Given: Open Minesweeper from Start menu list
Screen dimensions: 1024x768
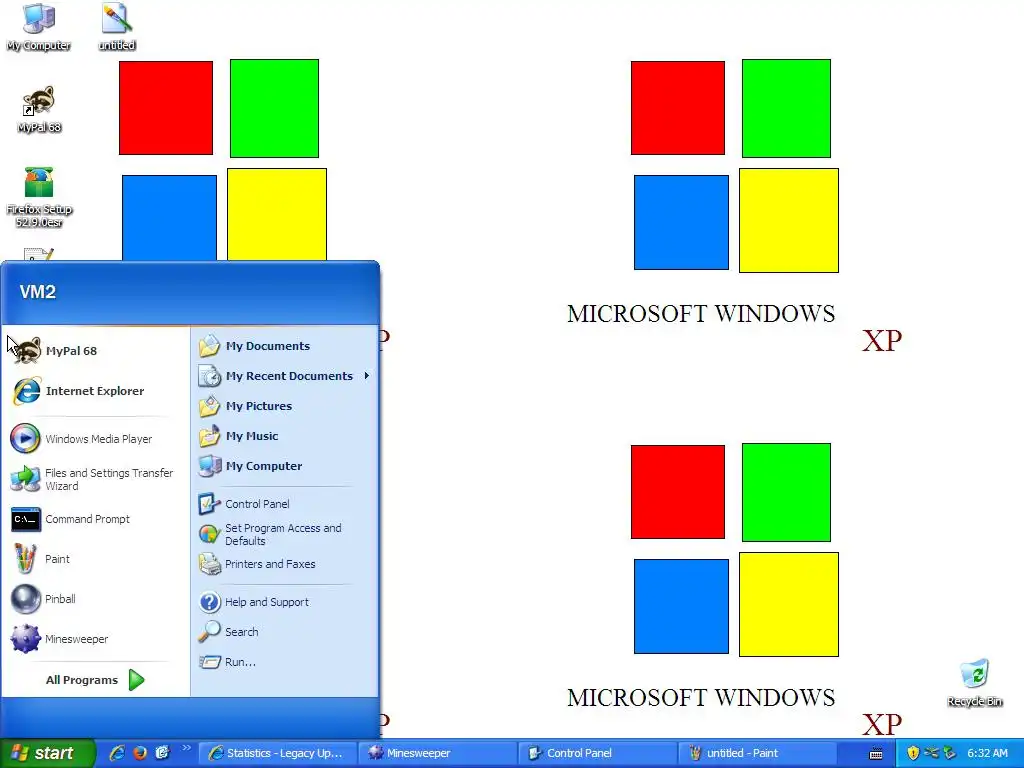Looking at the screenshot, I should point(95,639).
